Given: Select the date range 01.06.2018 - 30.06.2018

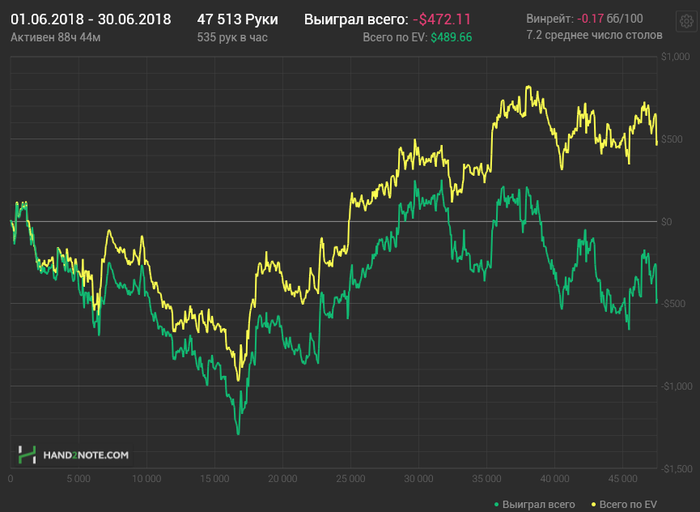Looking at the screenshot, I should click(x=91, y=19).
